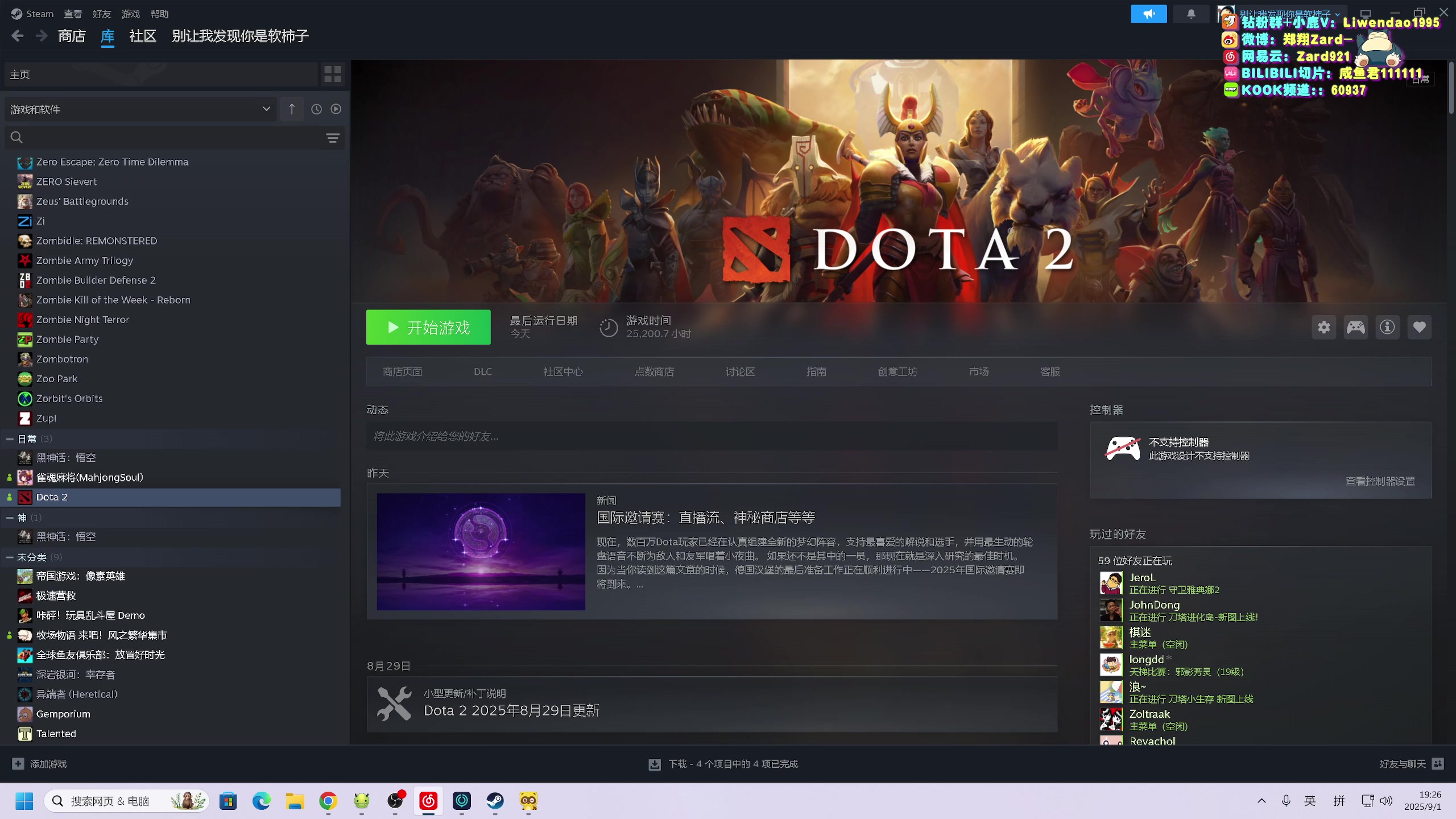The width and height of the screenshot is (1456, 819).
Task: Open the 市场 link
Action: [x=979, y=371]
